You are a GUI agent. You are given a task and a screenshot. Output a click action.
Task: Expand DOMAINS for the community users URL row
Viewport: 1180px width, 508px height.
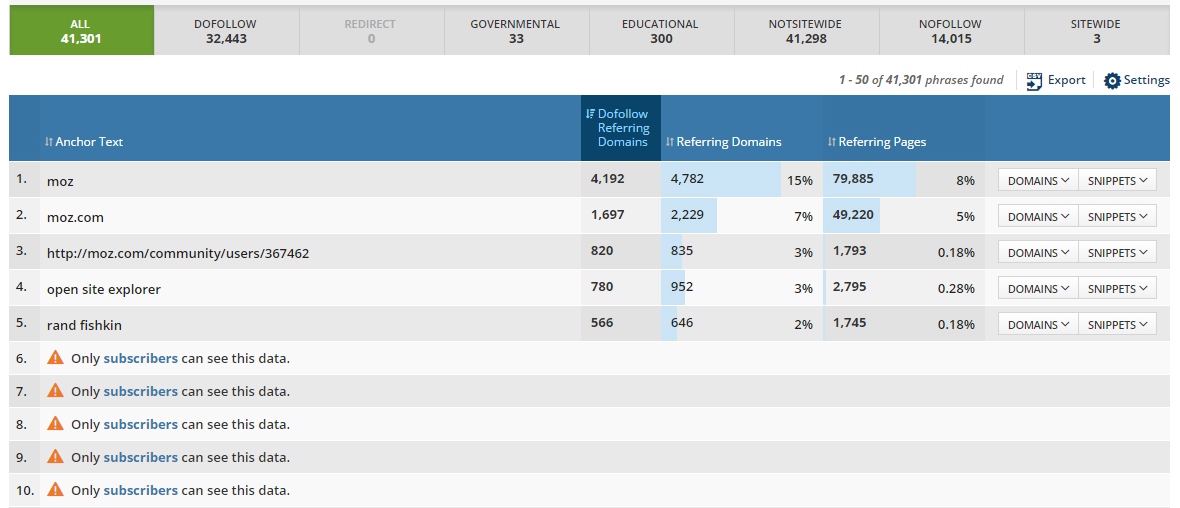point(1039,253)
